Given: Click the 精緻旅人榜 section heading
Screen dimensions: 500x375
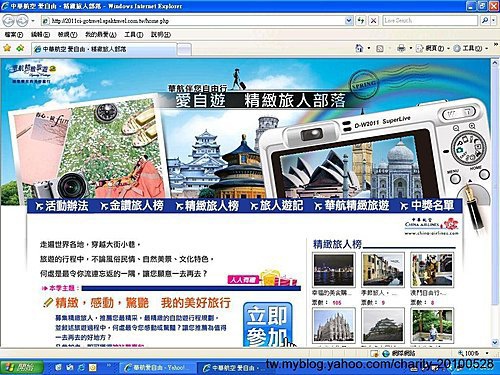Looking at the screenshot, I should tap(337, 244).
